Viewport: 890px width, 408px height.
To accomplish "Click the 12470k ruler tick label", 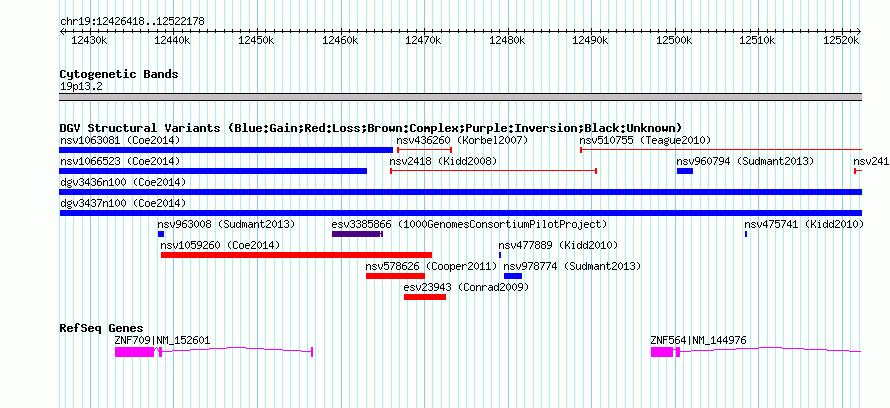I will coord(424,40).
